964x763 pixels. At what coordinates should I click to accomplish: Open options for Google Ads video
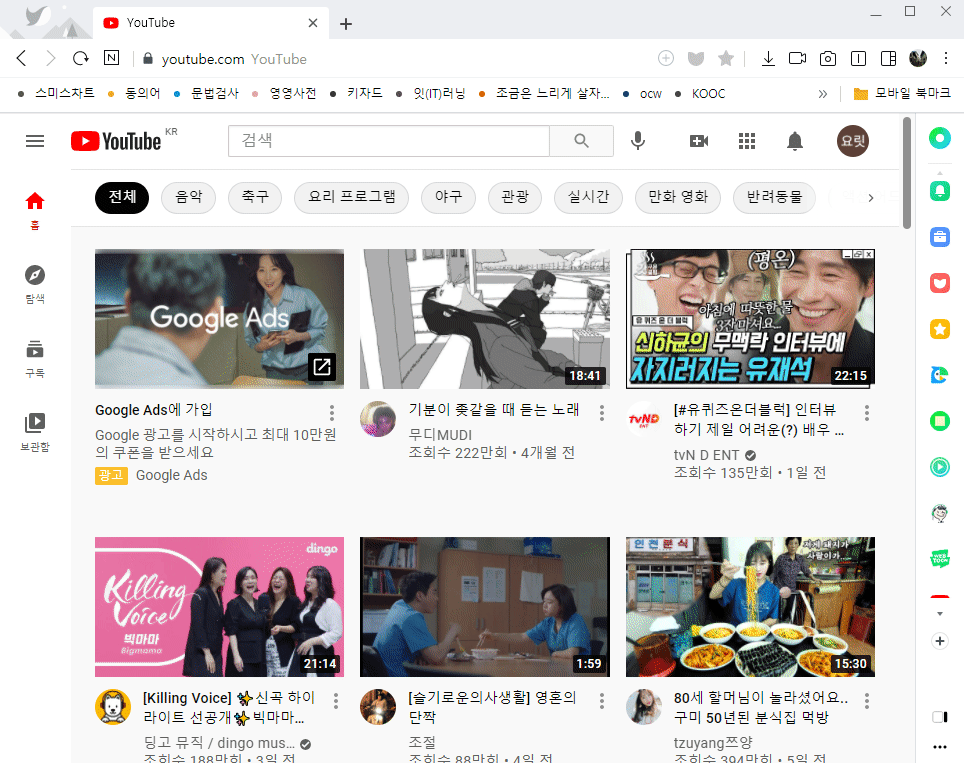331,413
